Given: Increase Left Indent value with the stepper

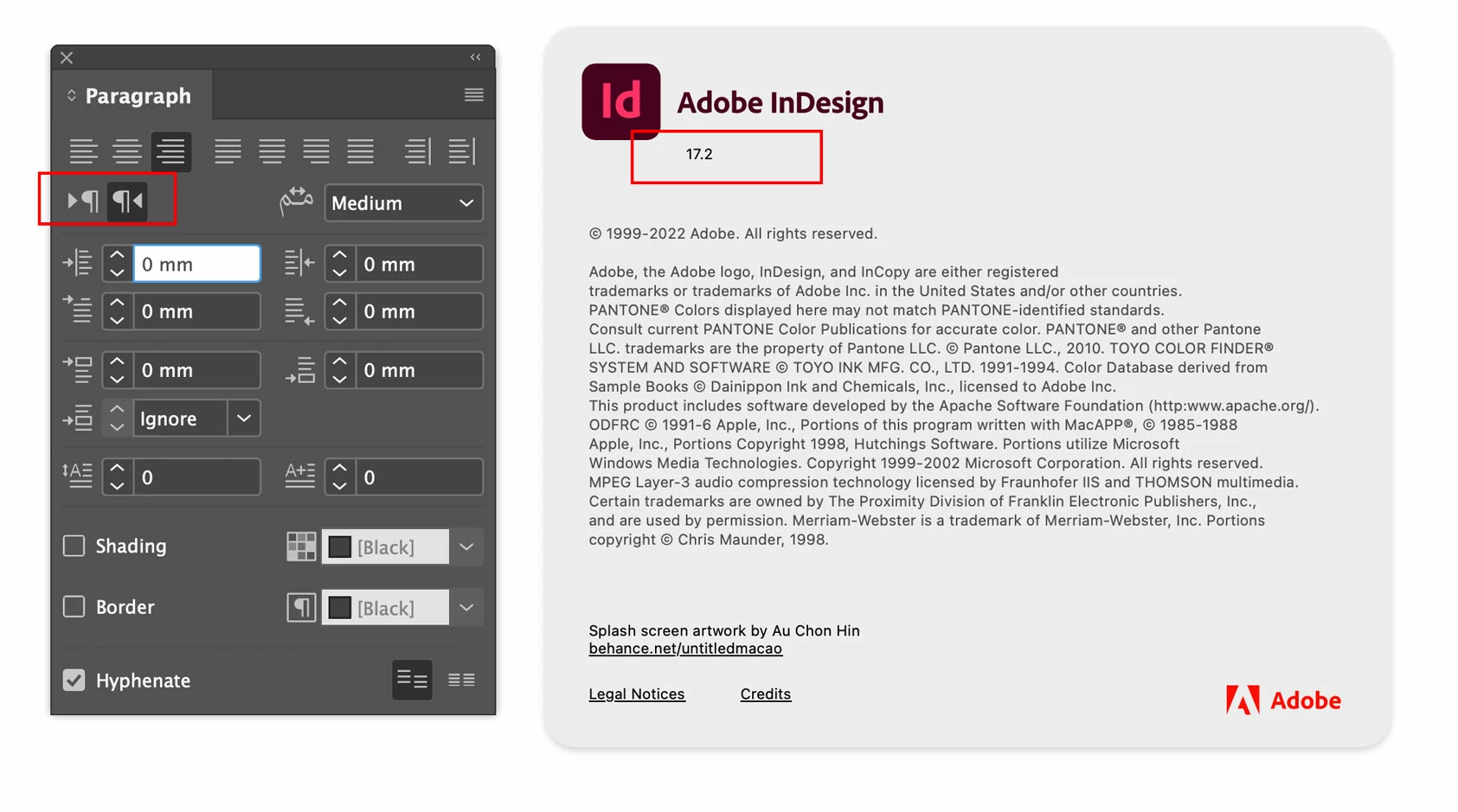Looking at the screenshot, I should tap(117, 255).
